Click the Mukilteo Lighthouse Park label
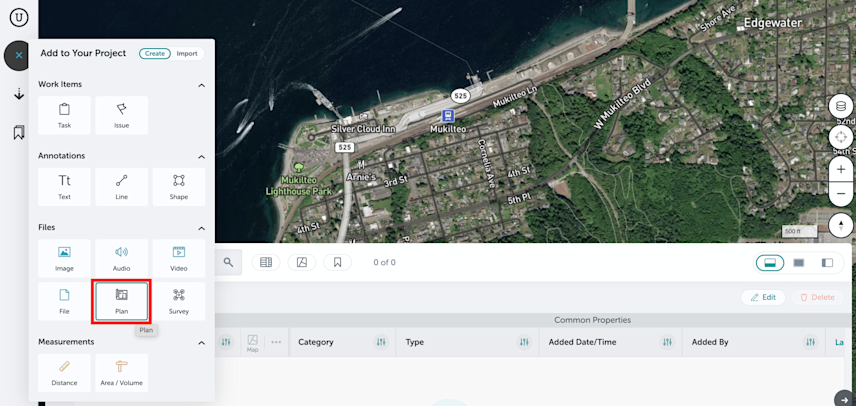This screenshot has width=856, height=406. coord(299,186)
